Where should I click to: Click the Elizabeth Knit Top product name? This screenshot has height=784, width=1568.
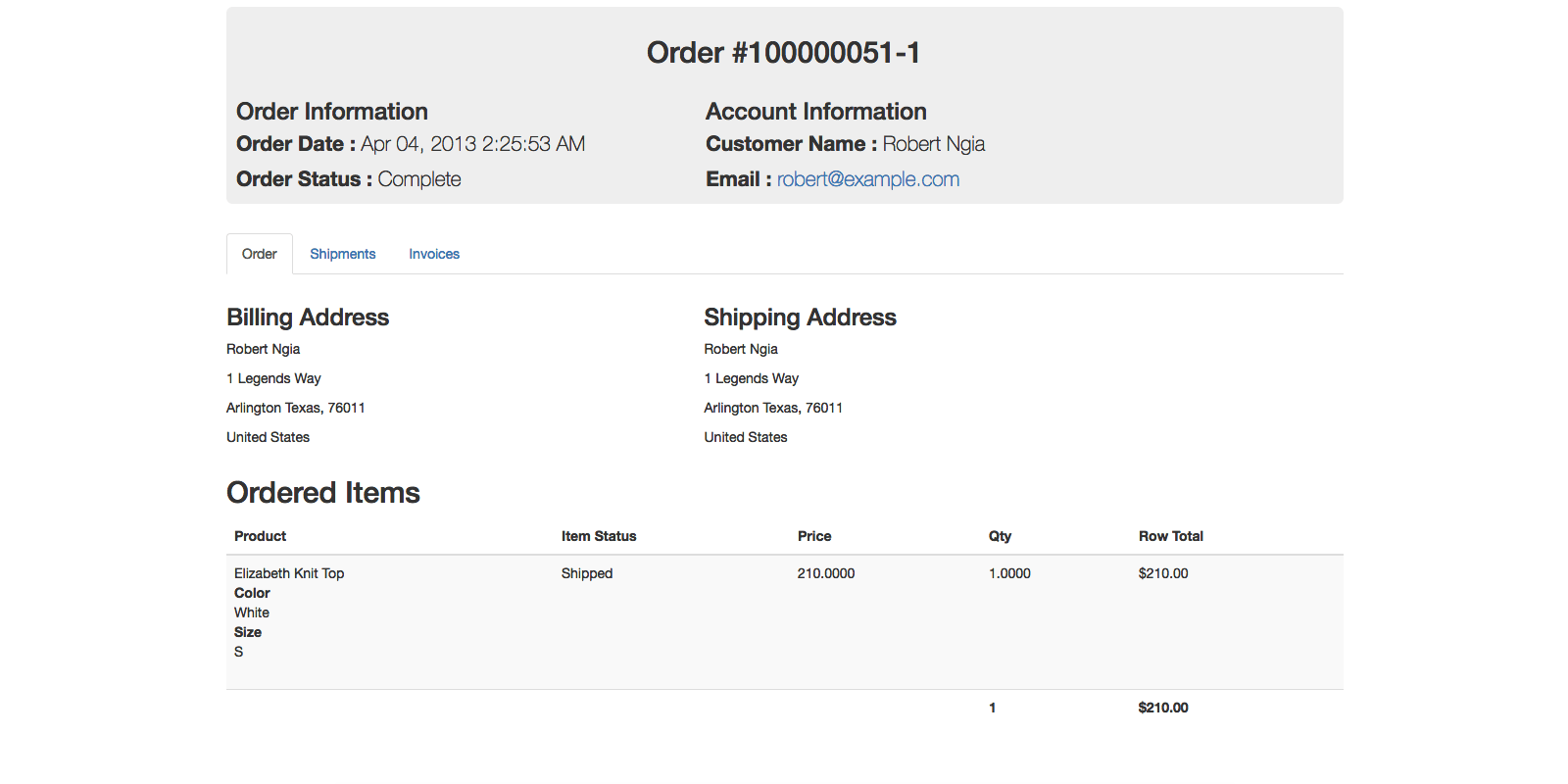289,573
